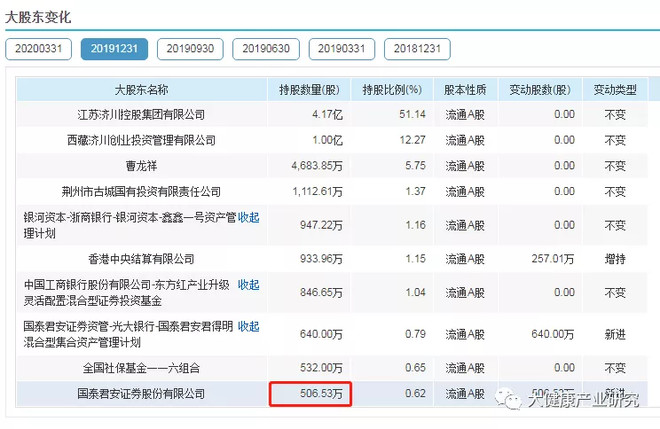Click the 大股东名称 column header

pos(141,89)
